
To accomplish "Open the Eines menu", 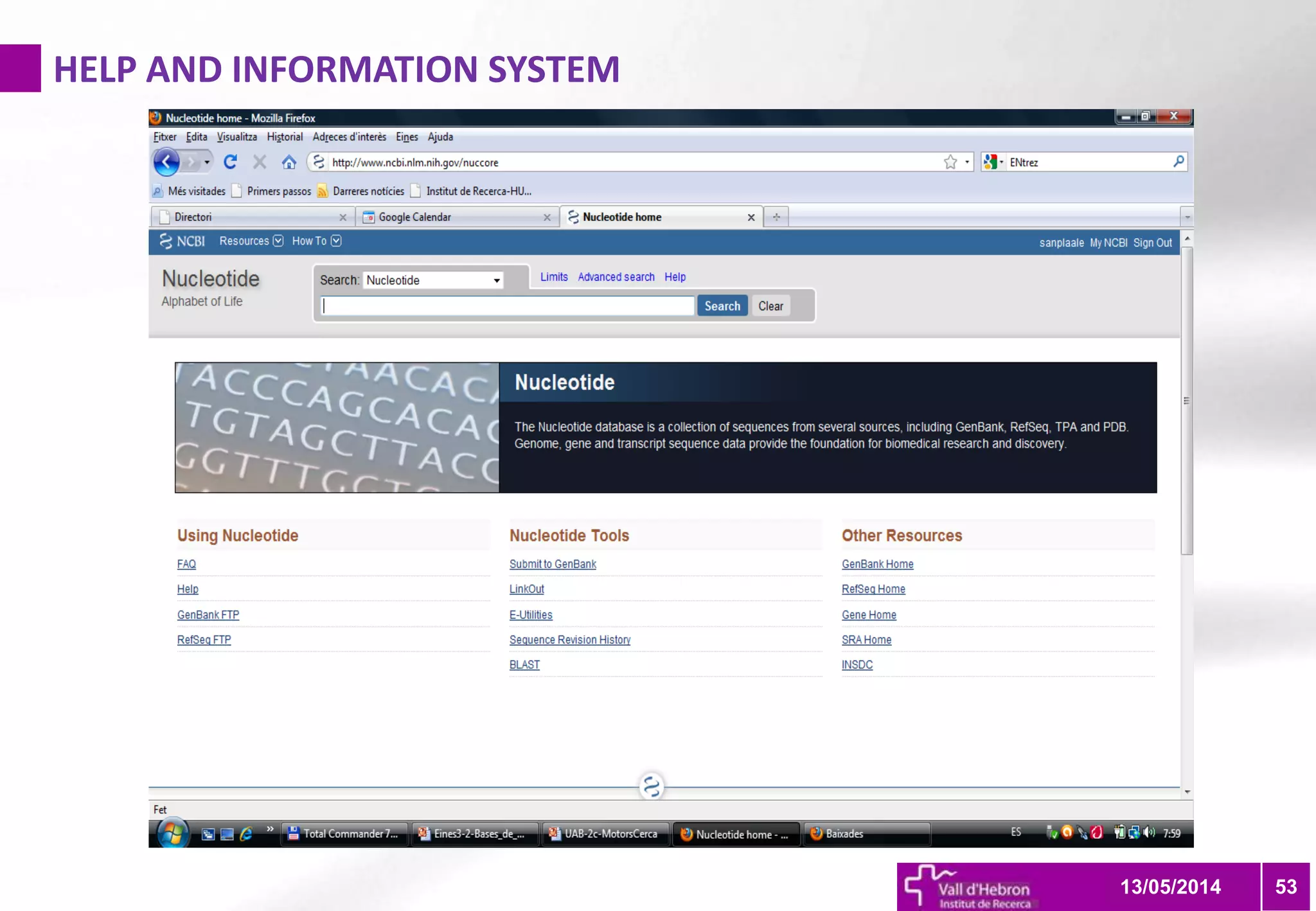I will (407, 137).
